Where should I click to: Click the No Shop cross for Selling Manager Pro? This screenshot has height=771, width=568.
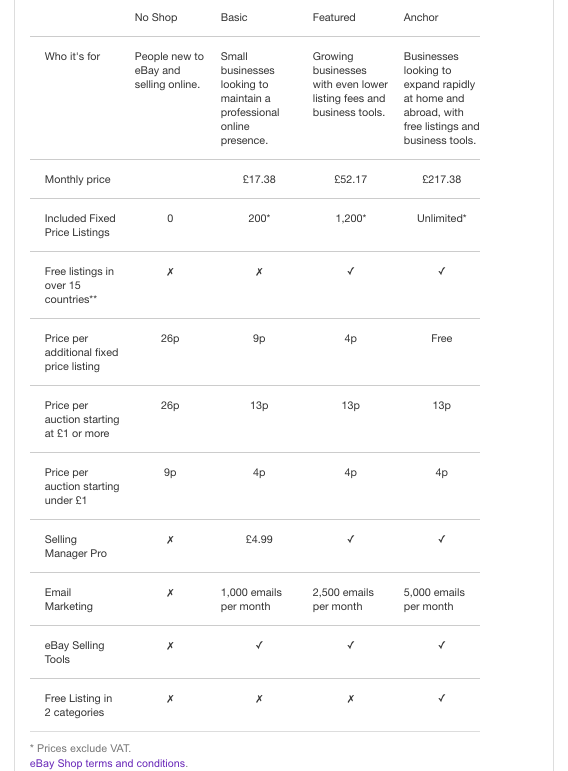click(170, 539)
